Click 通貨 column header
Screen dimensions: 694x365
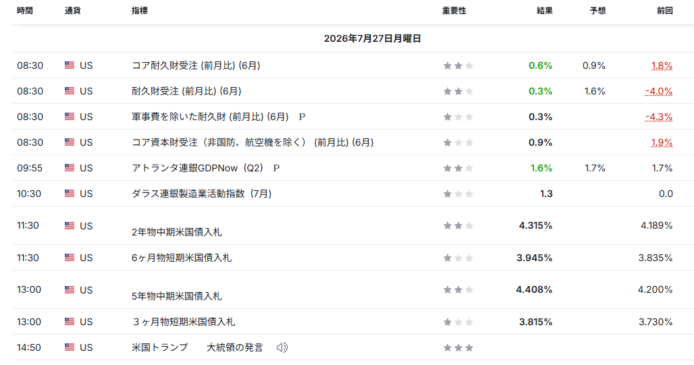(73, 11)
